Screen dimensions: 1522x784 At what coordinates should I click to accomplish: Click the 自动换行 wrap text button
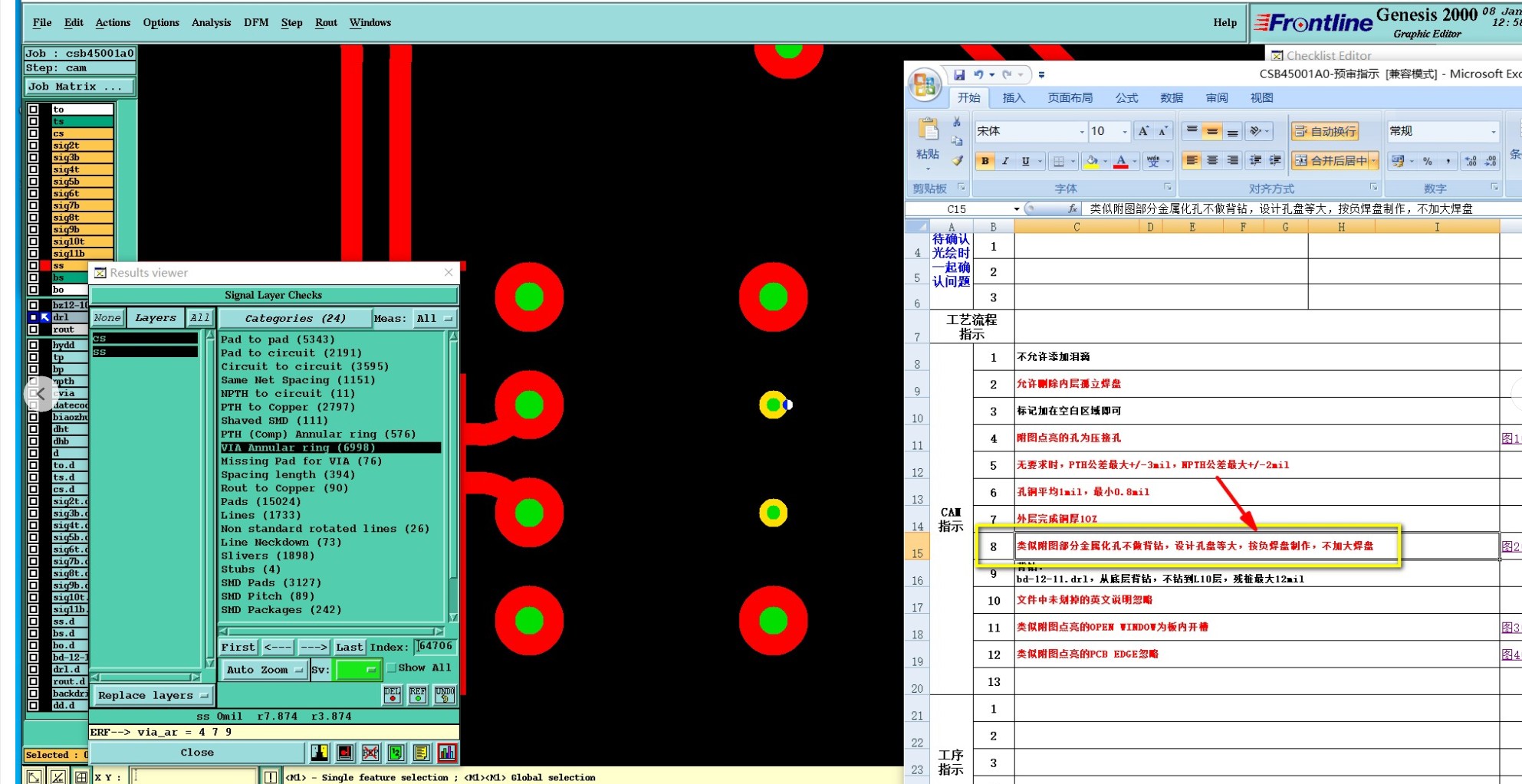pos(1325,132)
